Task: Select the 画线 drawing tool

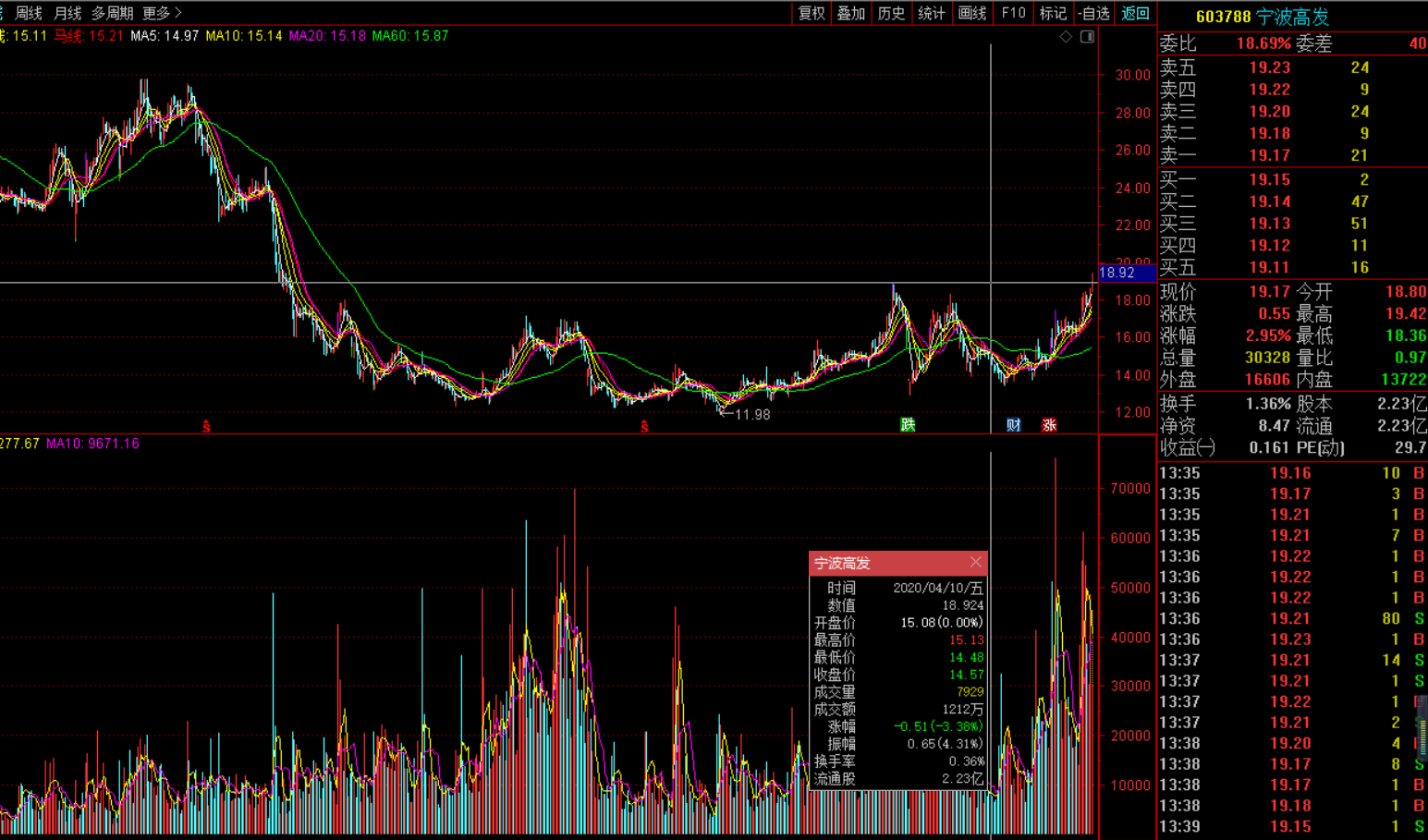Action: point(971,13)
